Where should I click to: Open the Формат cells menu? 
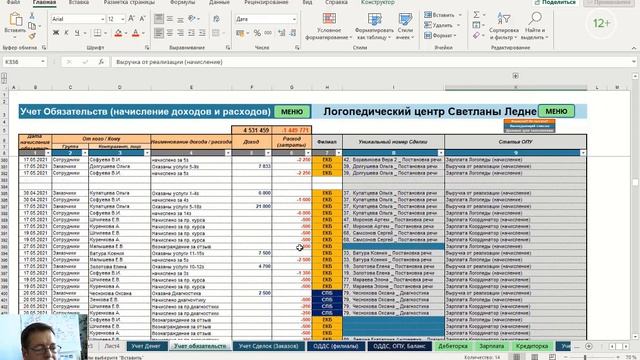point(440,36)
